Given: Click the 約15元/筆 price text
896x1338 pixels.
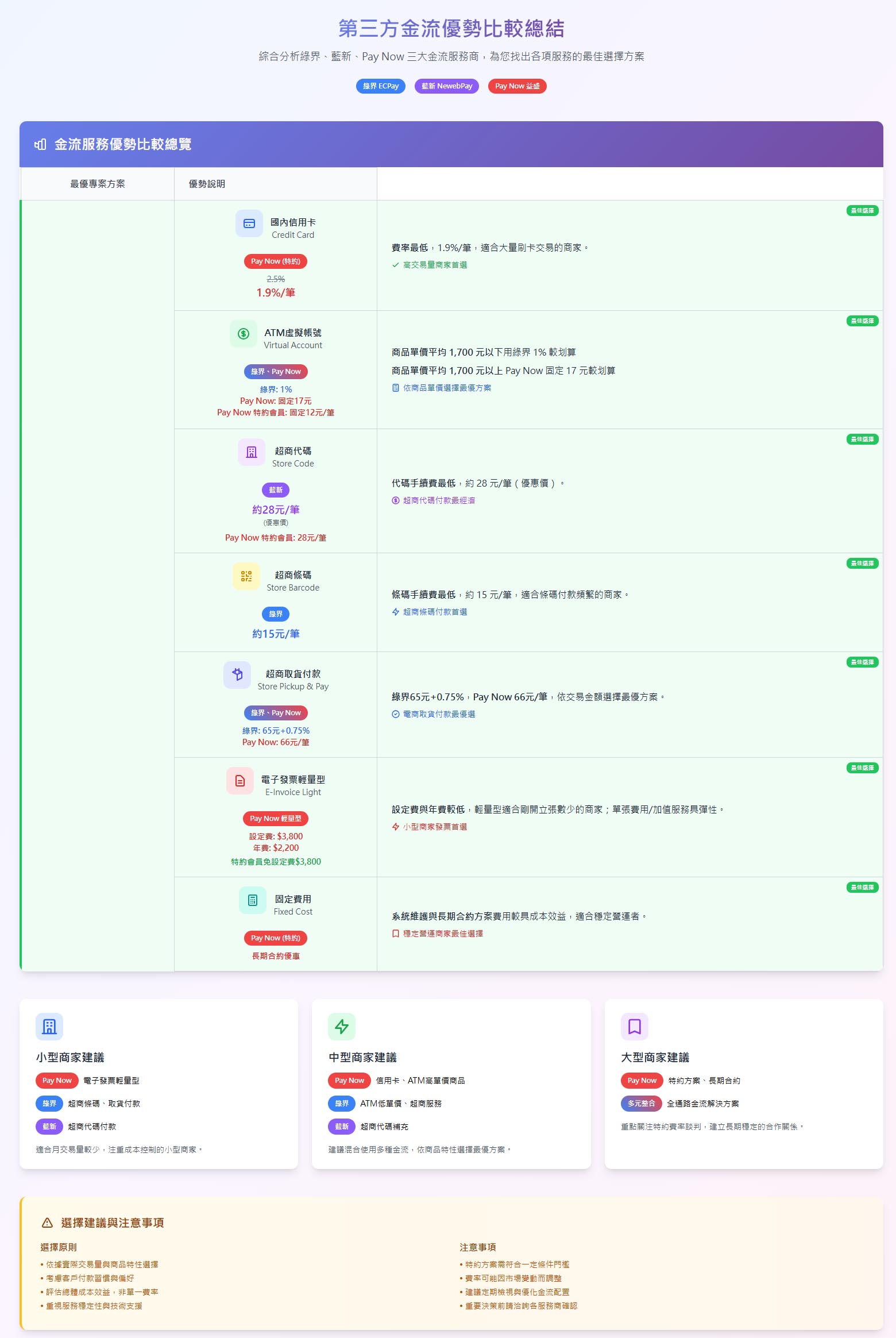Looking at the screenshot, I should [x=276, y=634].
